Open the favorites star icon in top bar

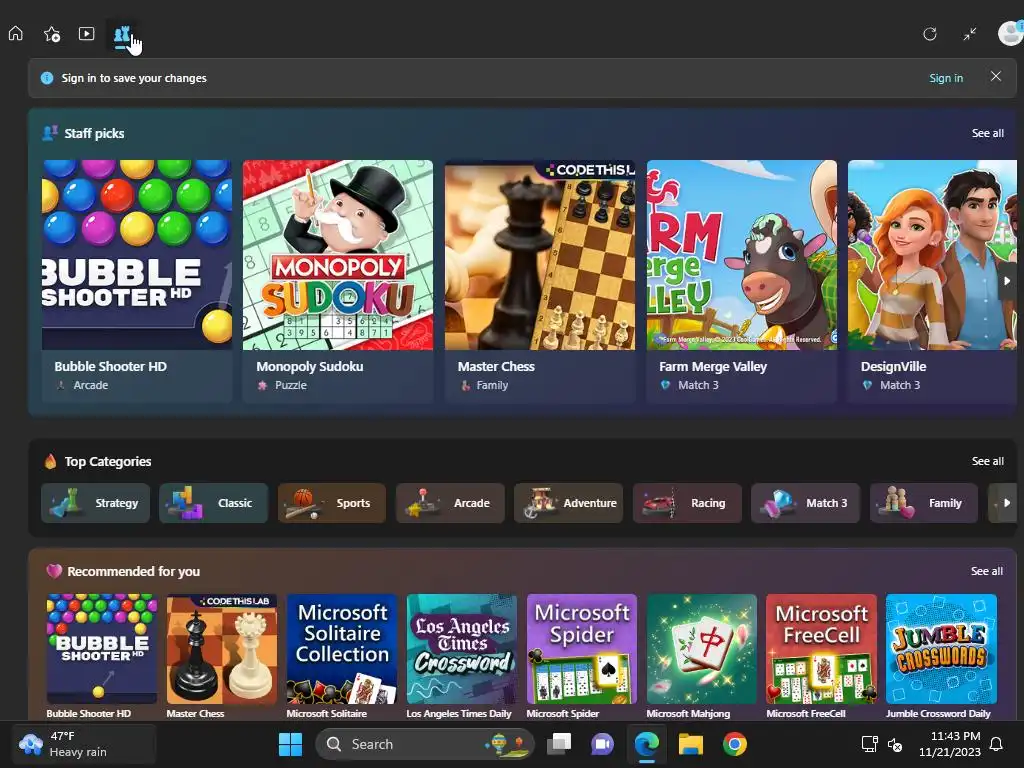[52, 33]
